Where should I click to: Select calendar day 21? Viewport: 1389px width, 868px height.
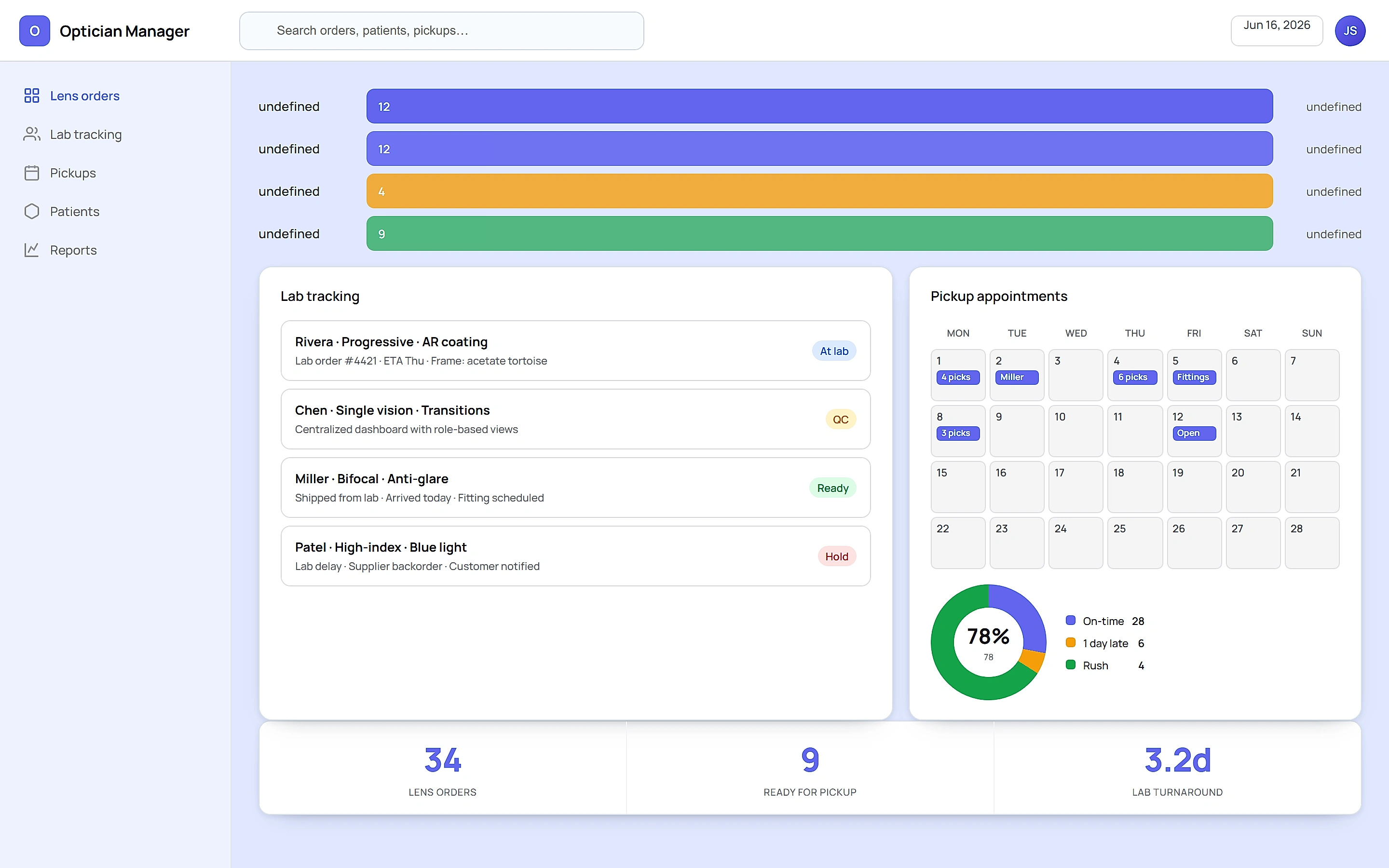tap(1312, 487)
